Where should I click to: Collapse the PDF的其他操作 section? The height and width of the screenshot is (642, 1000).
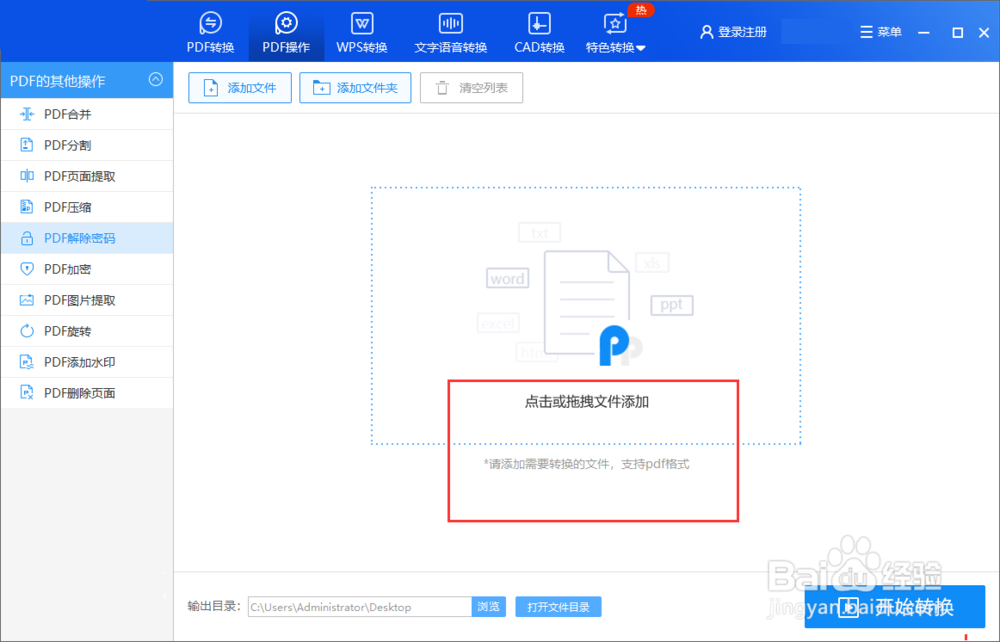[x=155, y=81]
